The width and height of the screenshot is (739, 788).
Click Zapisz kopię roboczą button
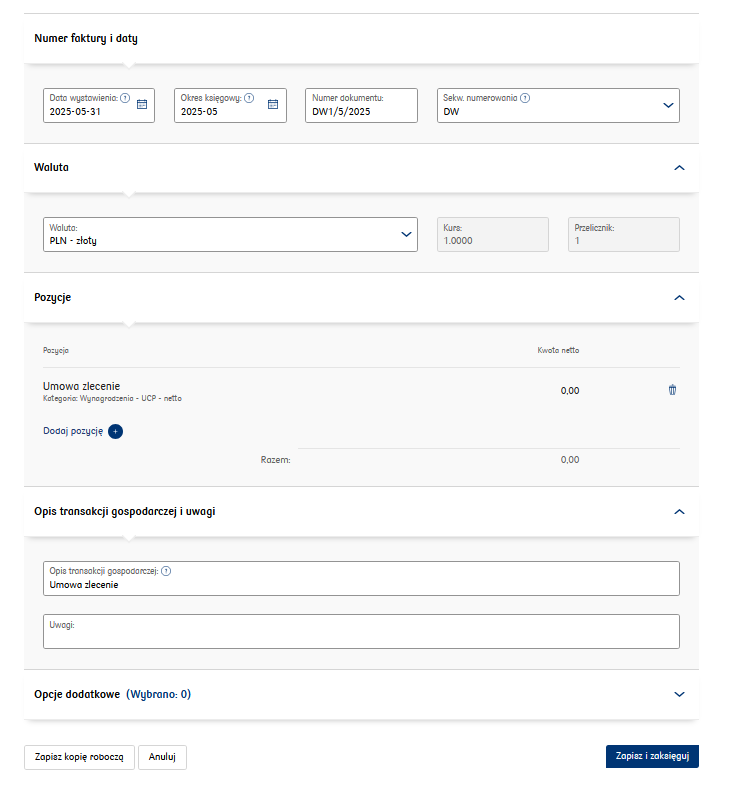(x=79, y=757)
